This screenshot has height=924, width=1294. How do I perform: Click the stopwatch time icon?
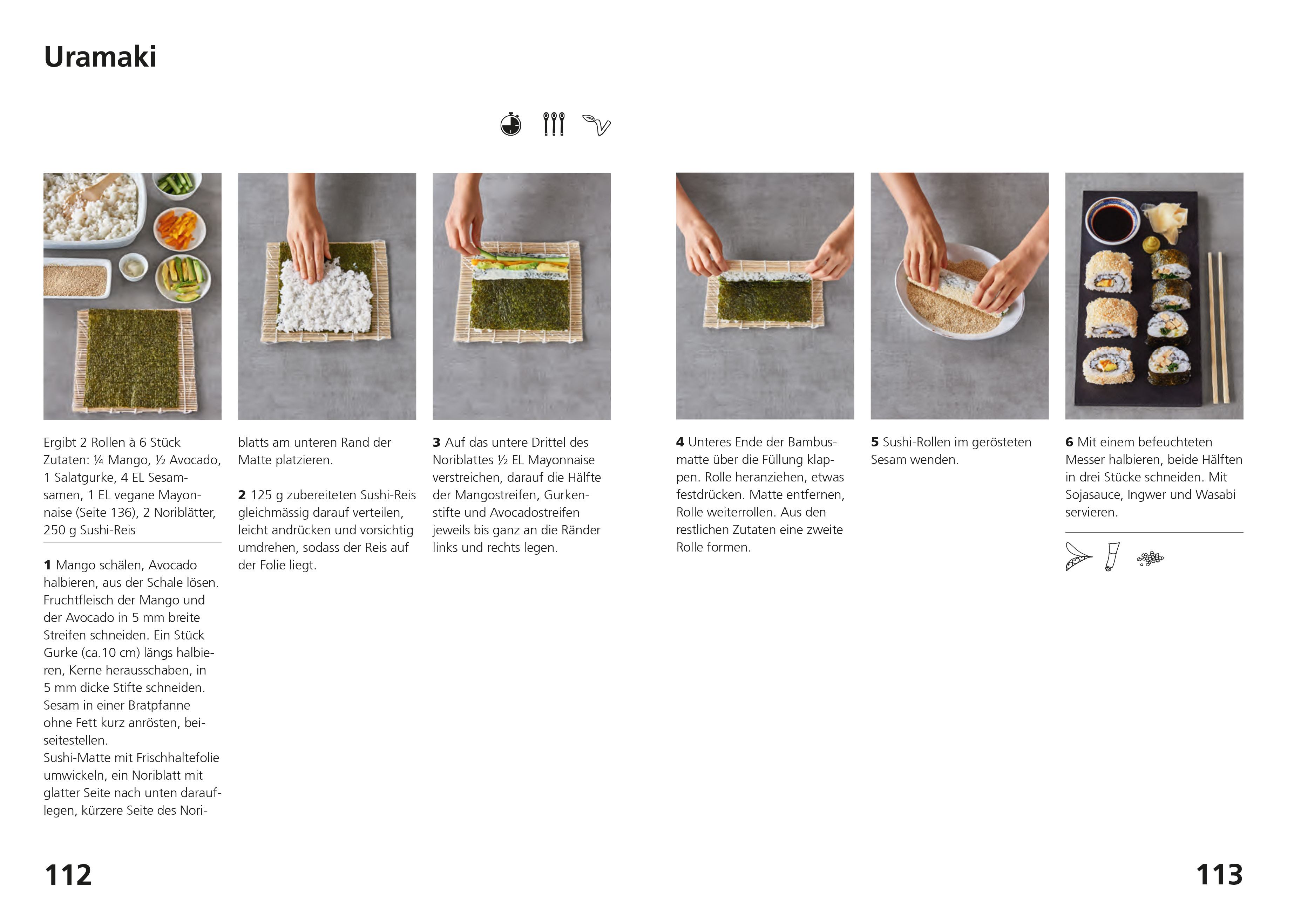pos(511,124)
